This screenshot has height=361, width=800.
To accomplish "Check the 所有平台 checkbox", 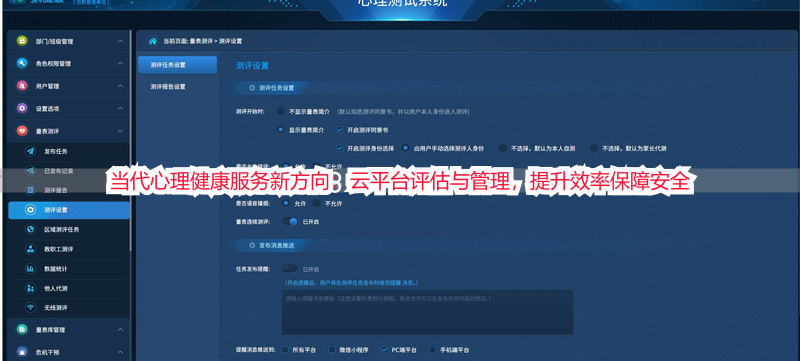I will (x=285, y=350).
